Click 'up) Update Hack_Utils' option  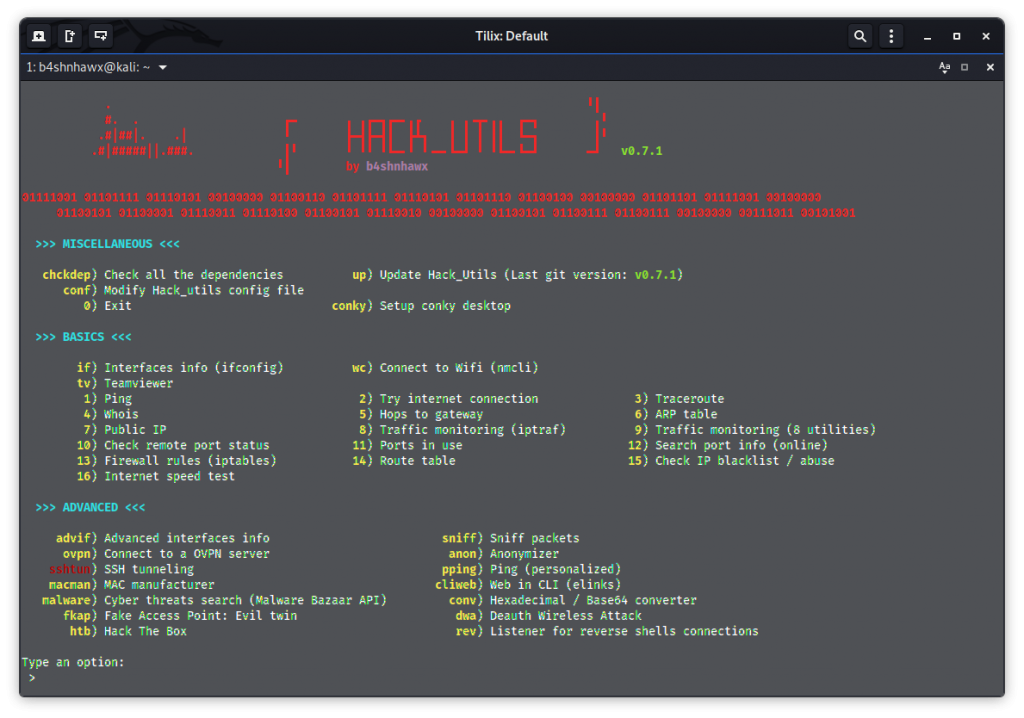click(517, 274)
